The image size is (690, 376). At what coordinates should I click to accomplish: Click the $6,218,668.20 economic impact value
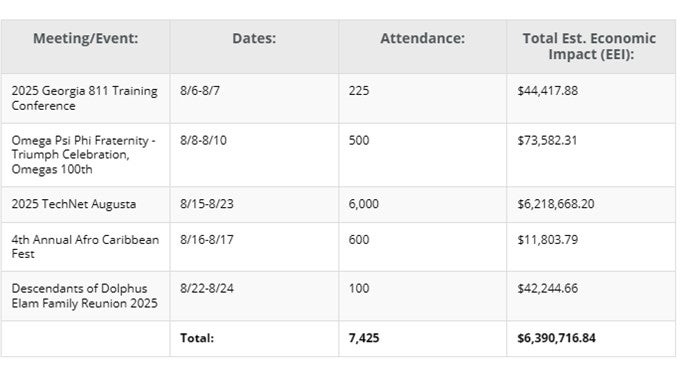click(556, 204)
